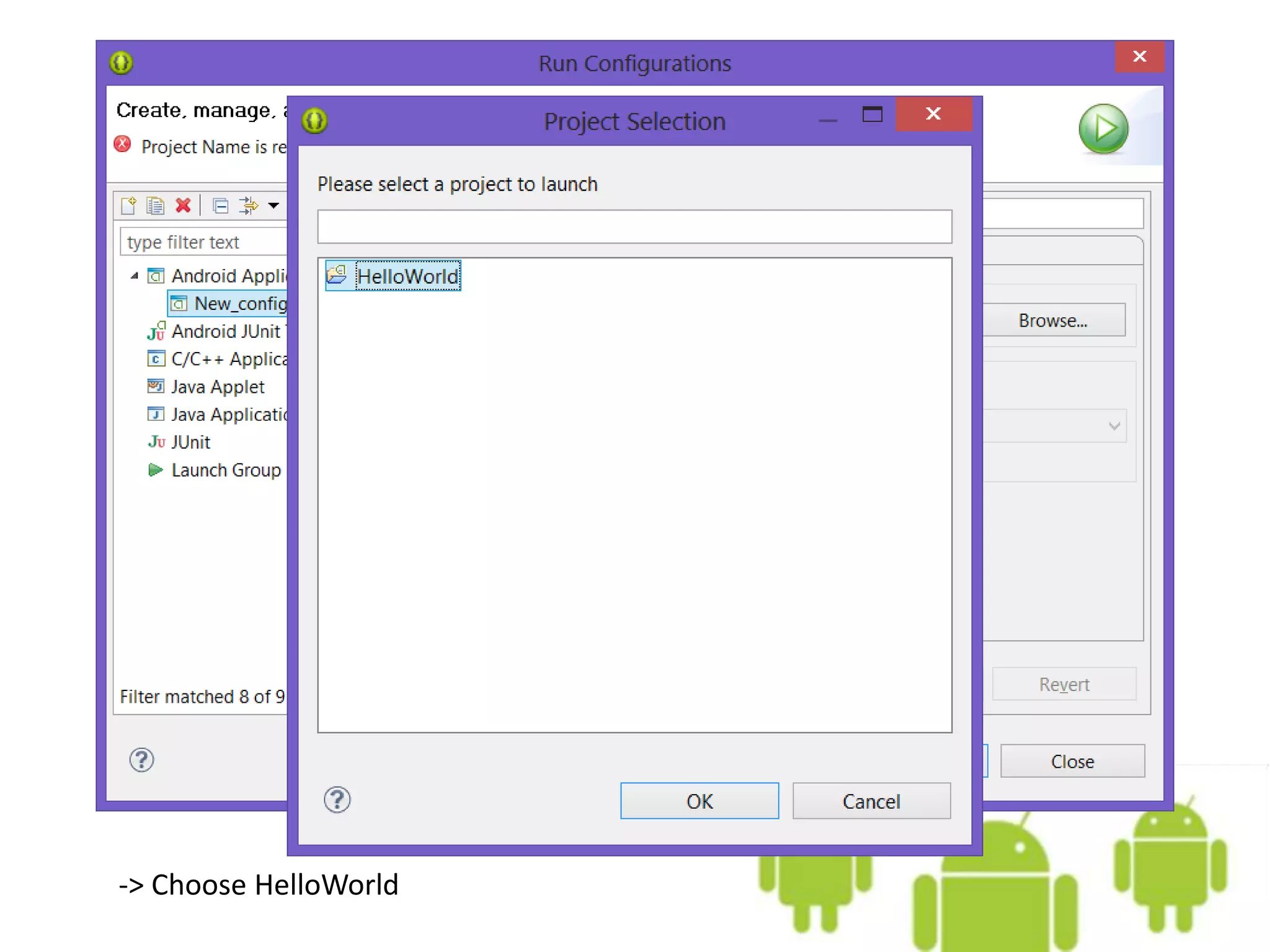The height and width of the screenshot is (952, 1270).
Task: Click the Android JUnit icon
Action: [156, 331]
